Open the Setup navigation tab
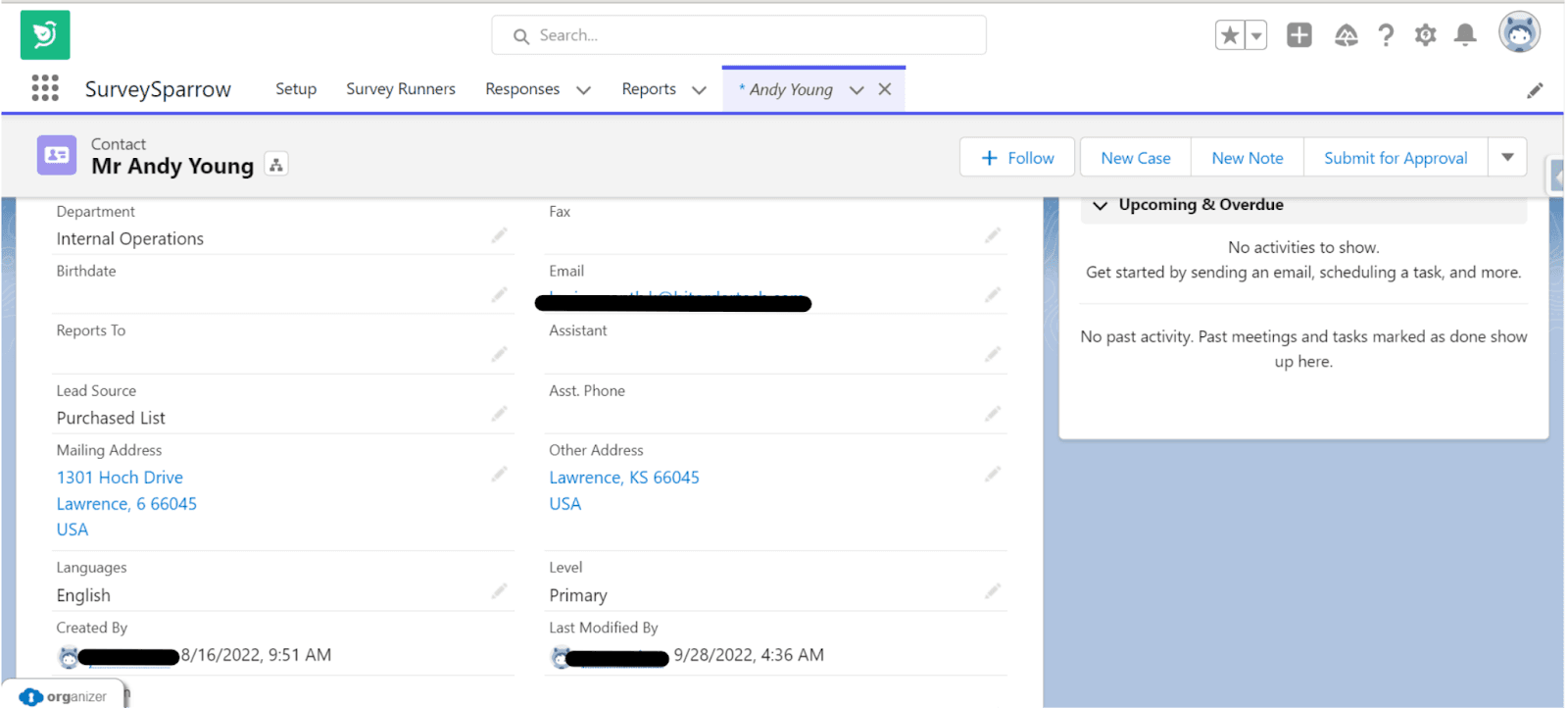The image size is (1568, 708). click(296, 89)
